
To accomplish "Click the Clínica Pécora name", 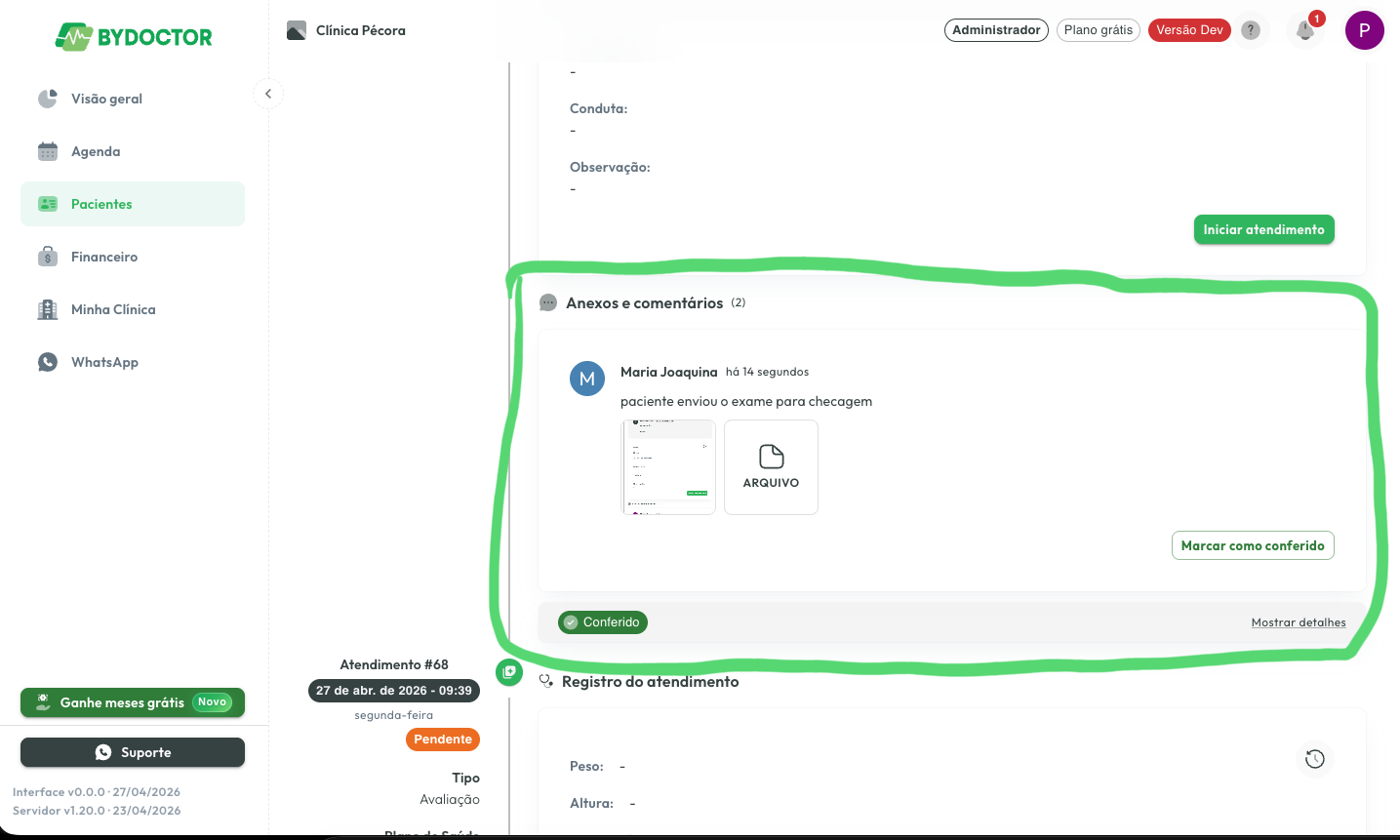I will pos(361,30).
